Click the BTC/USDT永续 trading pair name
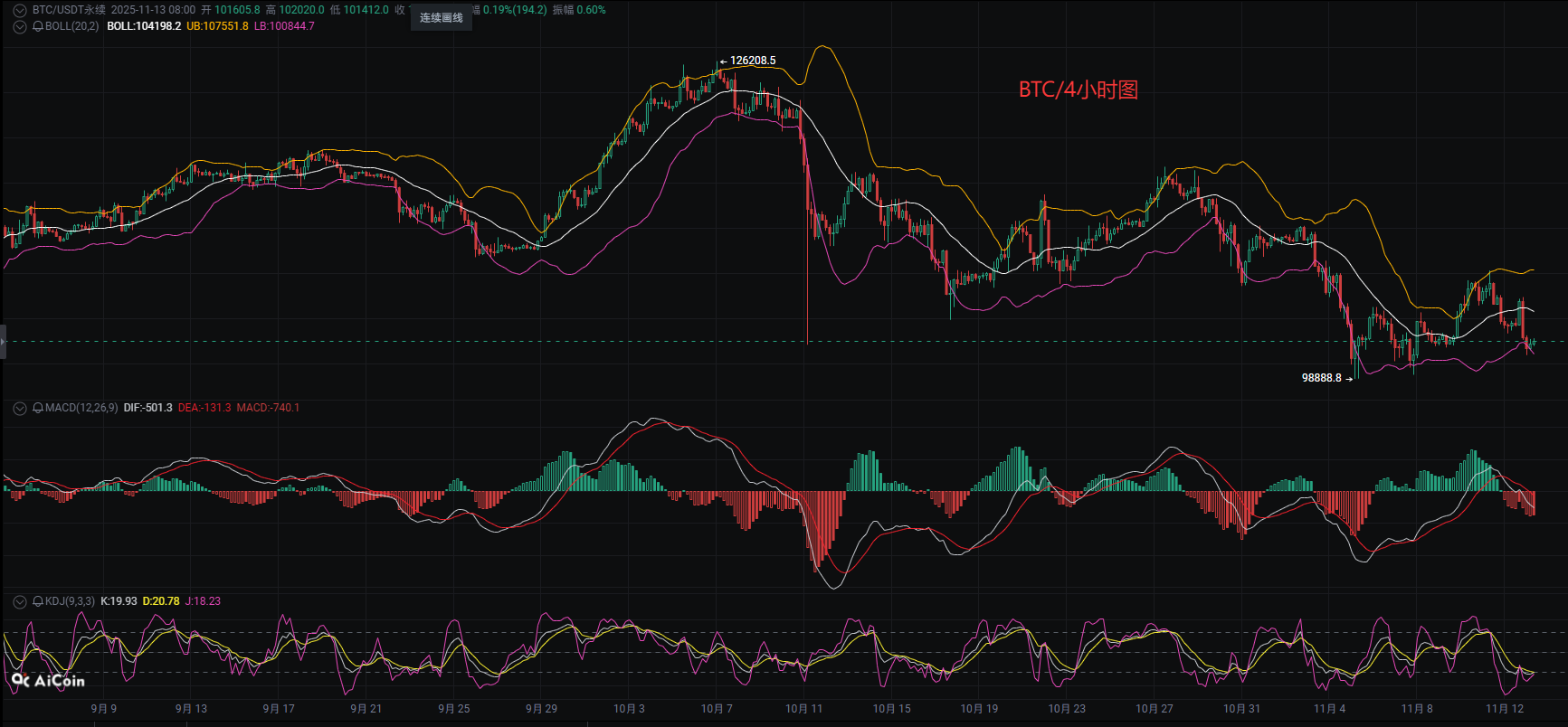 [69, 10]
